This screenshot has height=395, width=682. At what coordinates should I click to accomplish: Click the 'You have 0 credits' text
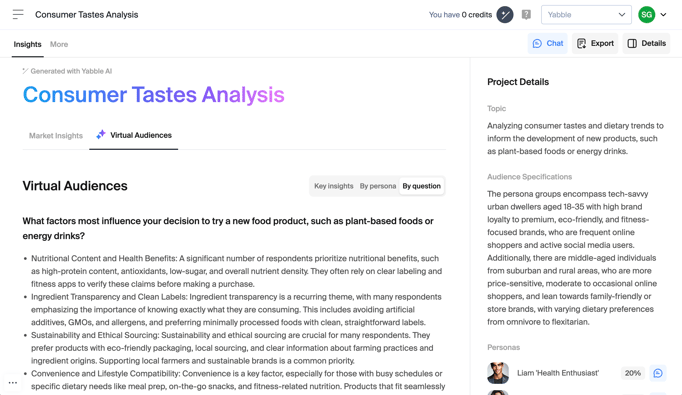(460, 15)
